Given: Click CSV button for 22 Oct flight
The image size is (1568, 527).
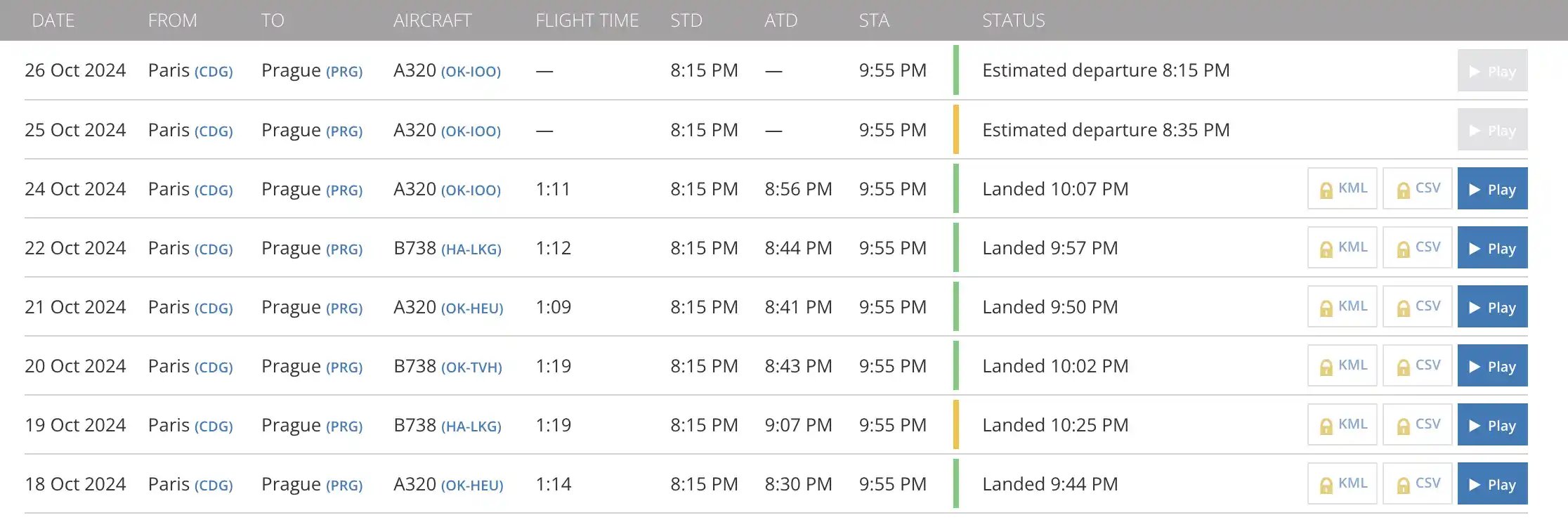Looking at the screenshot, I should point(1418,247).
